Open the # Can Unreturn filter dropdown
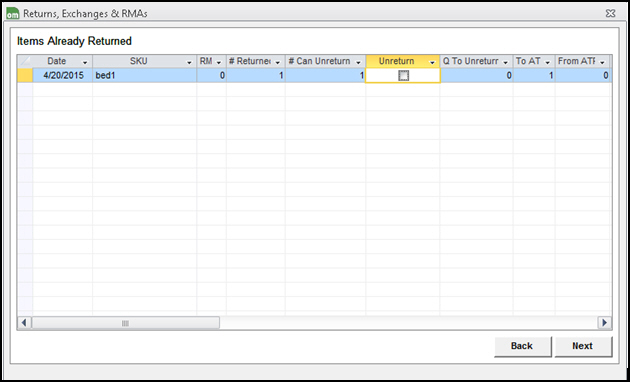Viewport: 630px width, 382px height. pyautogui.click(x=358, y=62)
